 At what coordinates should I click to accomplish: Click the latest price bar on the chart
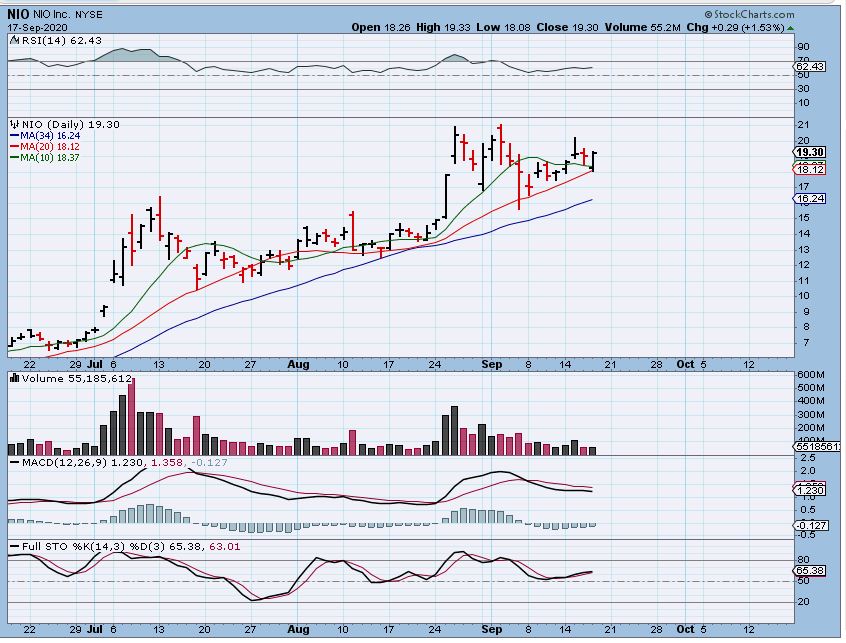(593, 161)
